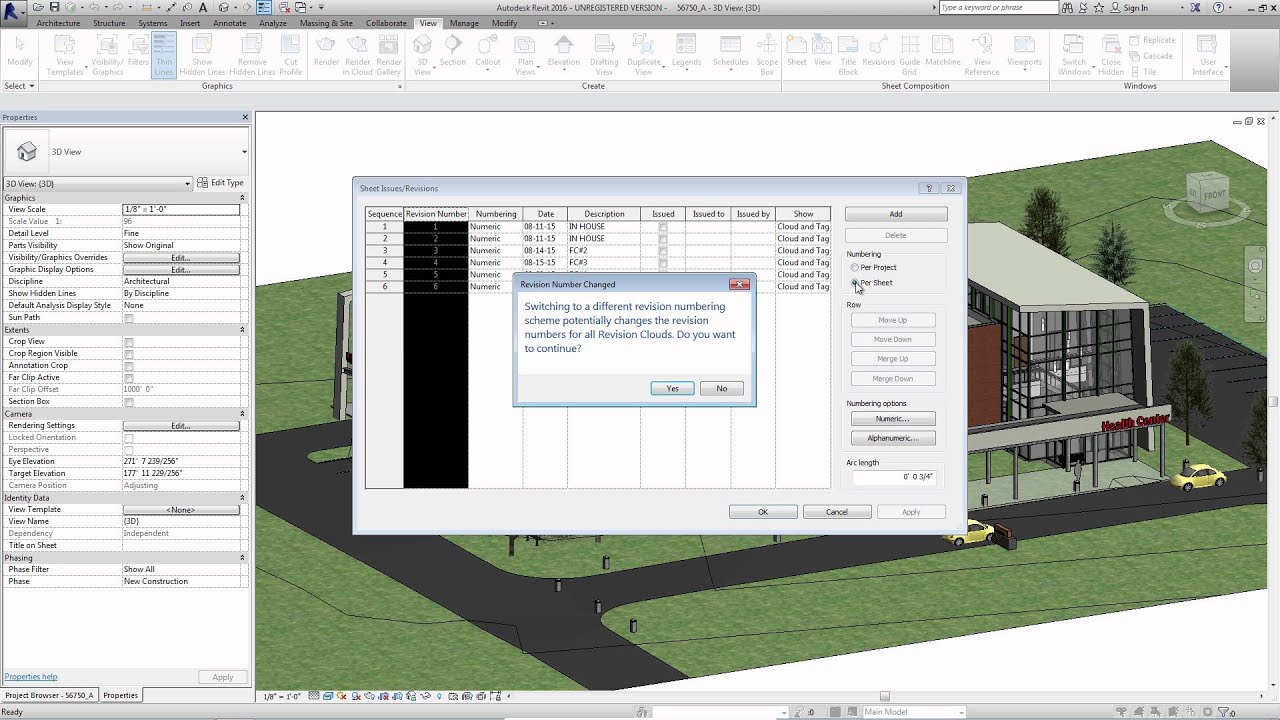Select the Per Sheet numbering radio button

click(855, 283)
